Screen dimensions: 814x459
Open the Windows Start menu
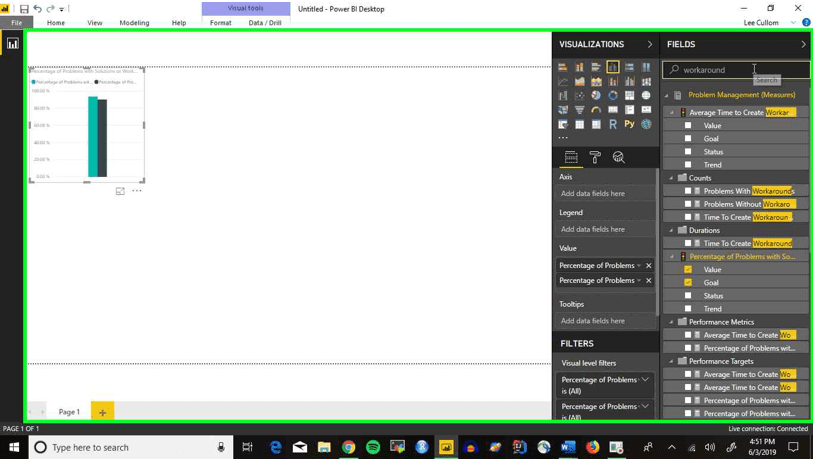coord(14,447)
